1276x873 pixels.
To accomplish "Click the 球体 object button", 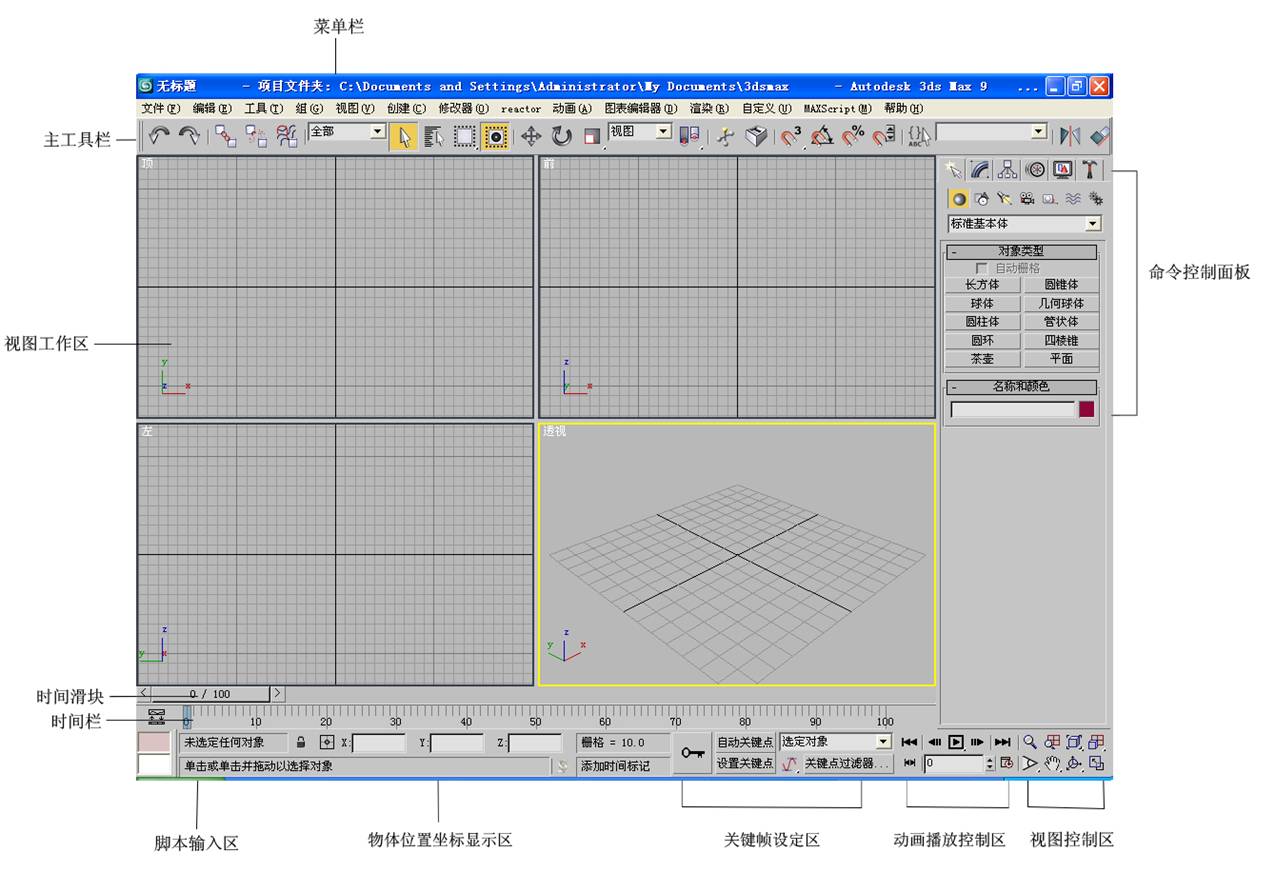I will [x=982, y=303].
